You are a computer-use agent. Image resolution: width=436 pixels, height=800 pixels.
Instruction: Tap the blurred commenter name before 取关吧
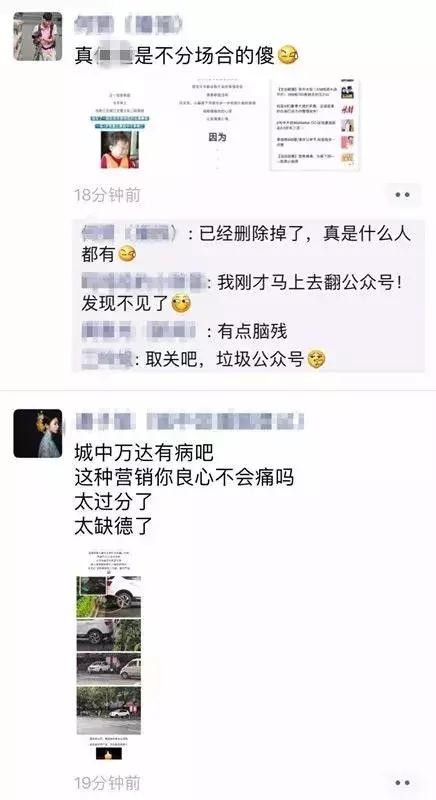click(x=107, y=359)
